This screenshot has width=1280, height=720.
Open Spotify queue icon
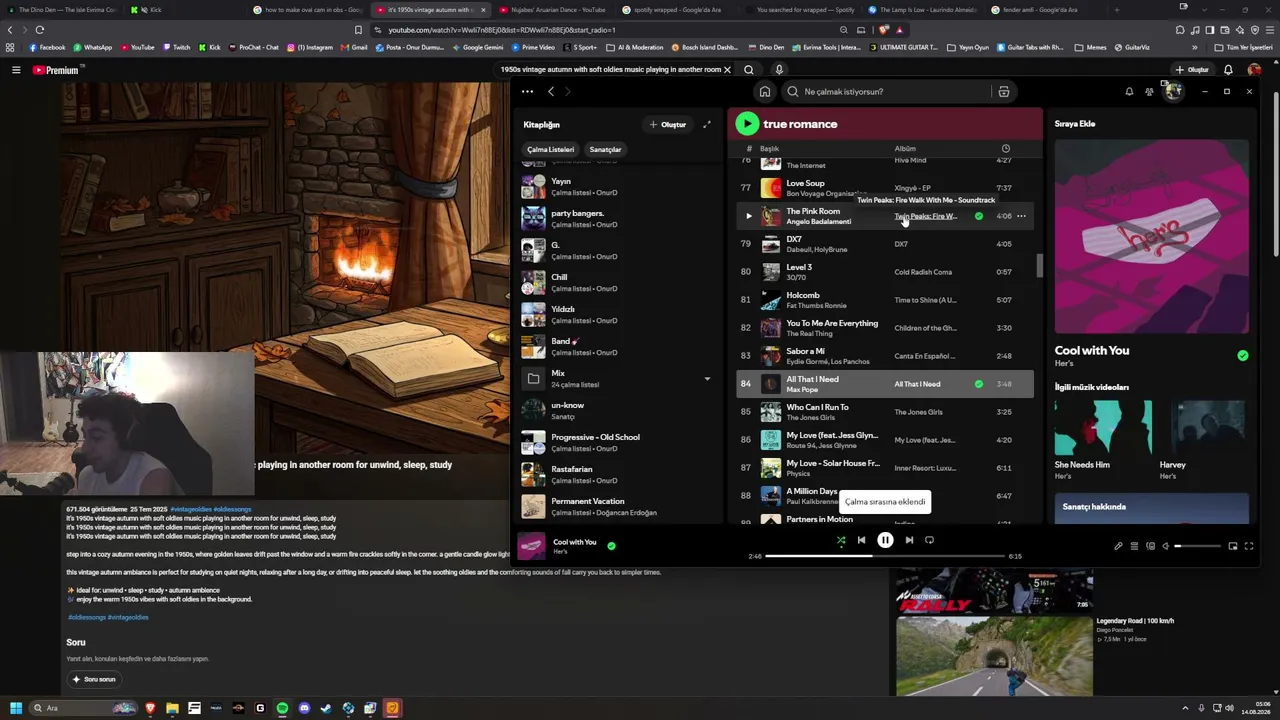[1134, 546]
